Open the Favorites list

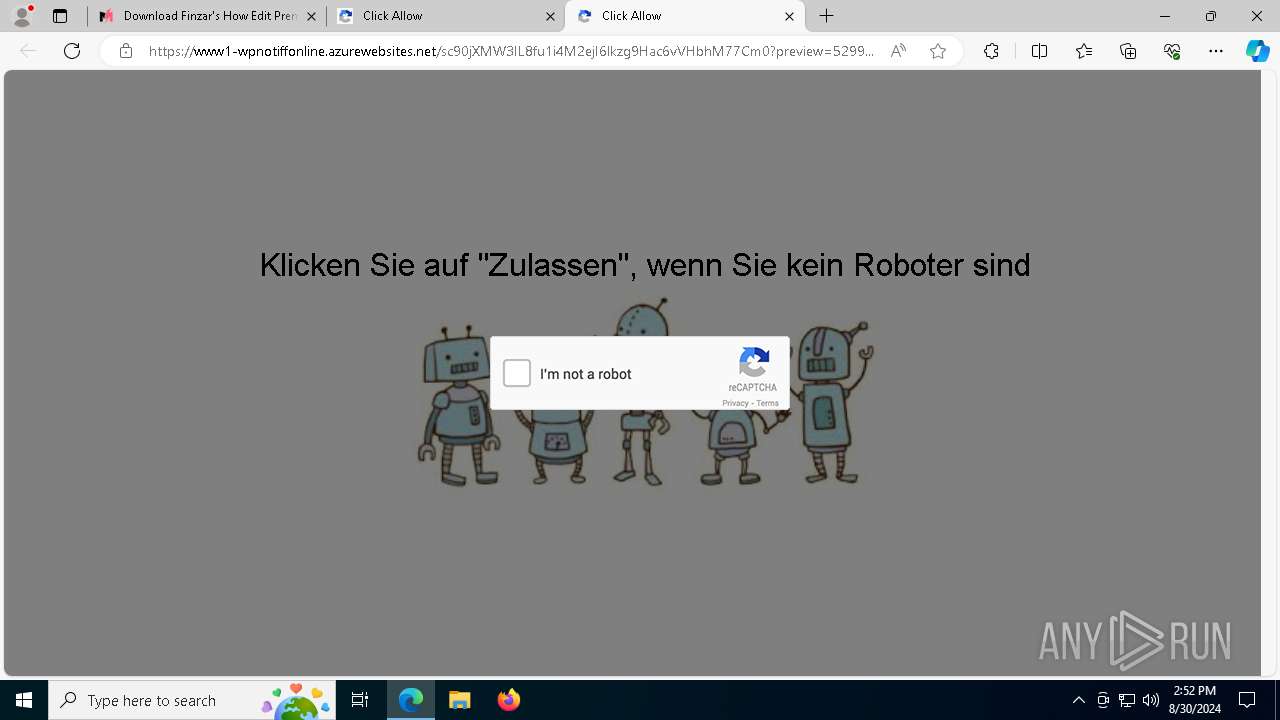coord(1084,51)
